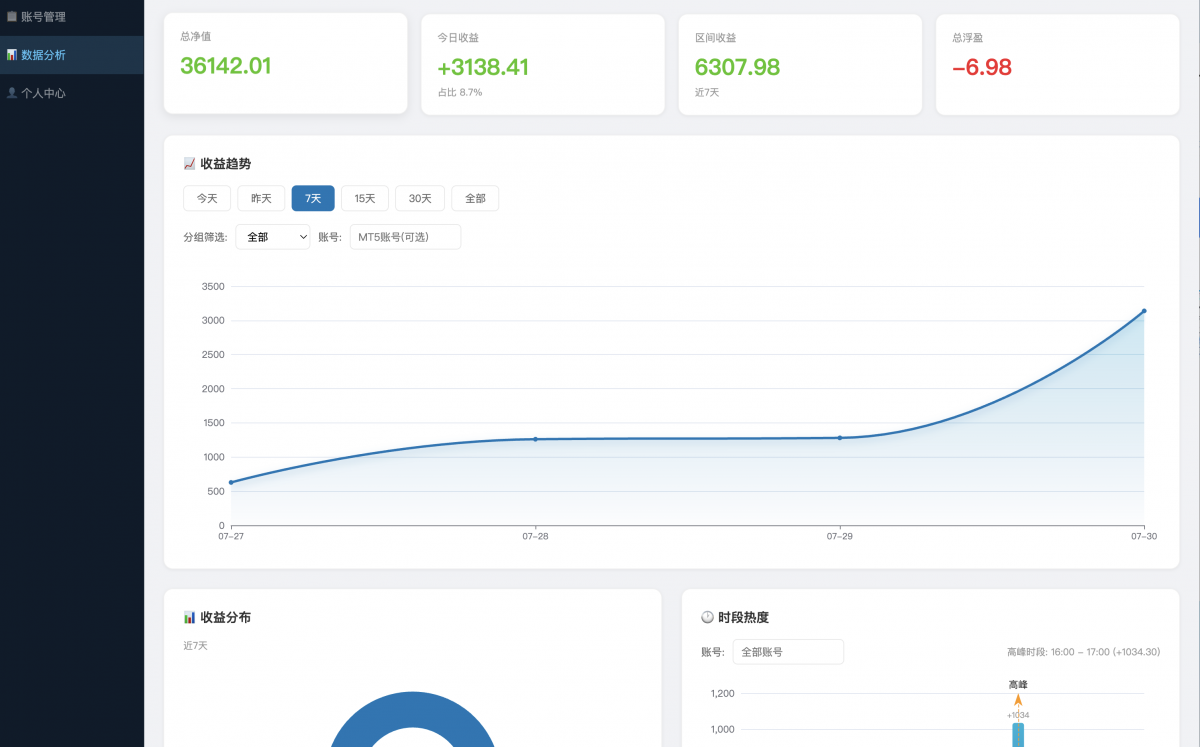The width and height of the screenshot is (1200, 747).
Task: Open 账号管理 in the sidebar
Action: [71, 16]
